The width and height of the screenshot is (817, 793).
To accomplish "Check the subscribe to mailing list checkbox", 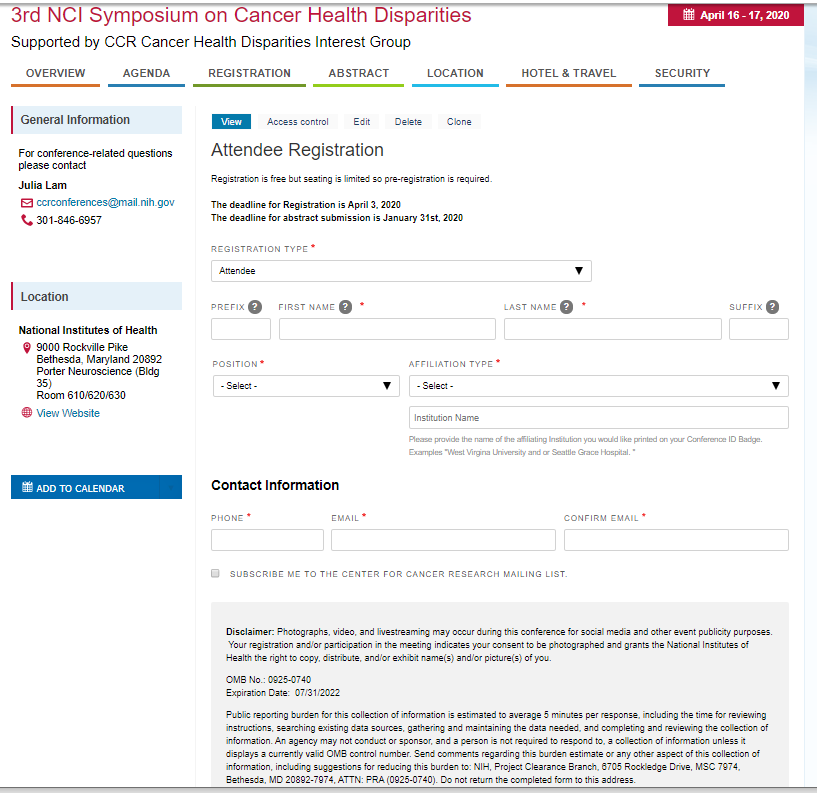I will (x=215, y=574).
